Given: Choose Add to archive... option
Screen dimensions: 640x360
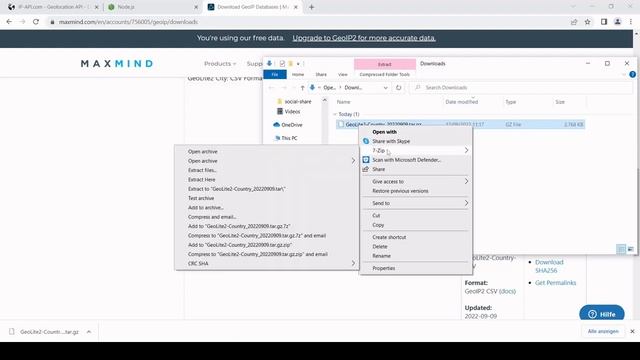Looking at the screenshot, I should 206,208.
